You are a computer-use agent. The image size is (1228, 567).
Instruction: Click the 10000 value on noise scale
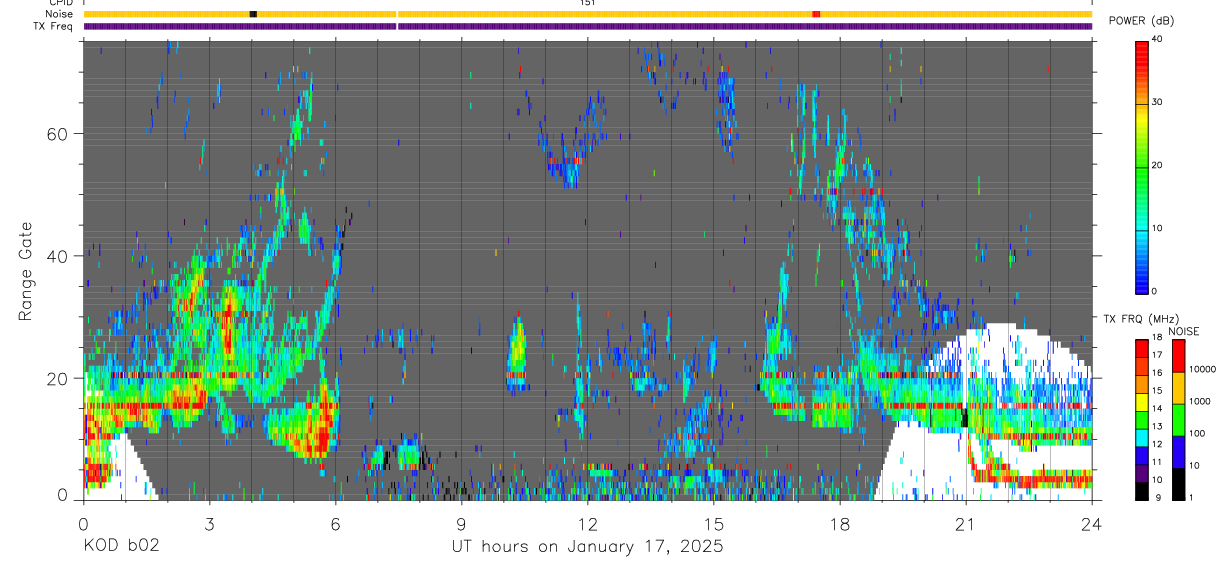[1202, 370]
